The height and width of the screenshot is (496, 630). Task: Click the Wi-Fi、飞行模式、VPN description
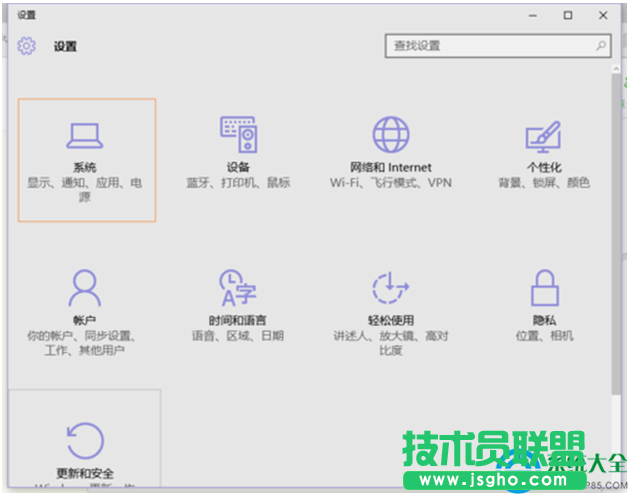[x=391, y=183]
